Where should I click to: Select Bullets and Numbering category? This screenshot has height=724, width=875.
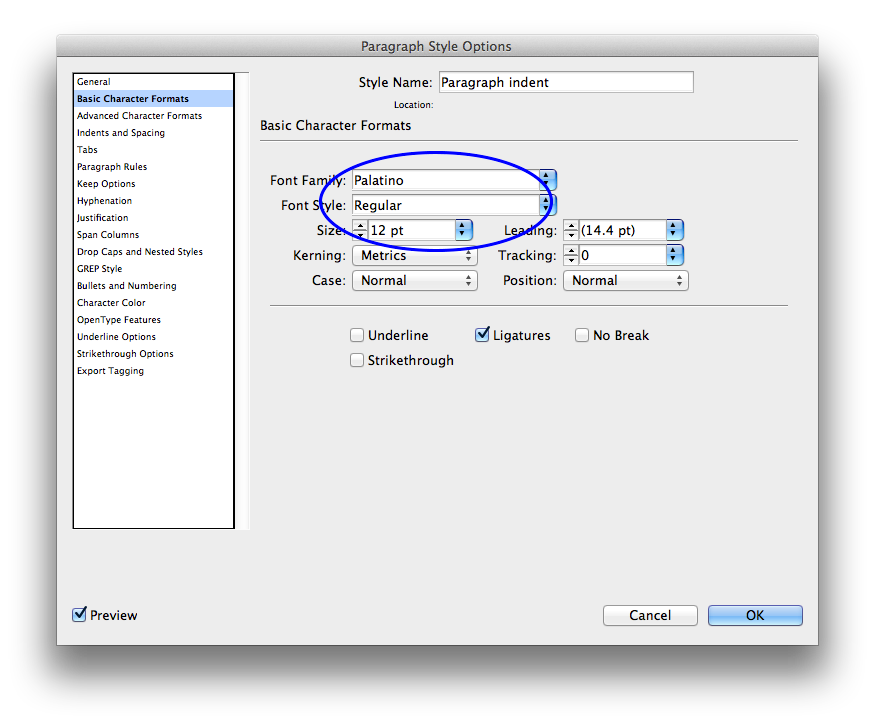[153, 286]
